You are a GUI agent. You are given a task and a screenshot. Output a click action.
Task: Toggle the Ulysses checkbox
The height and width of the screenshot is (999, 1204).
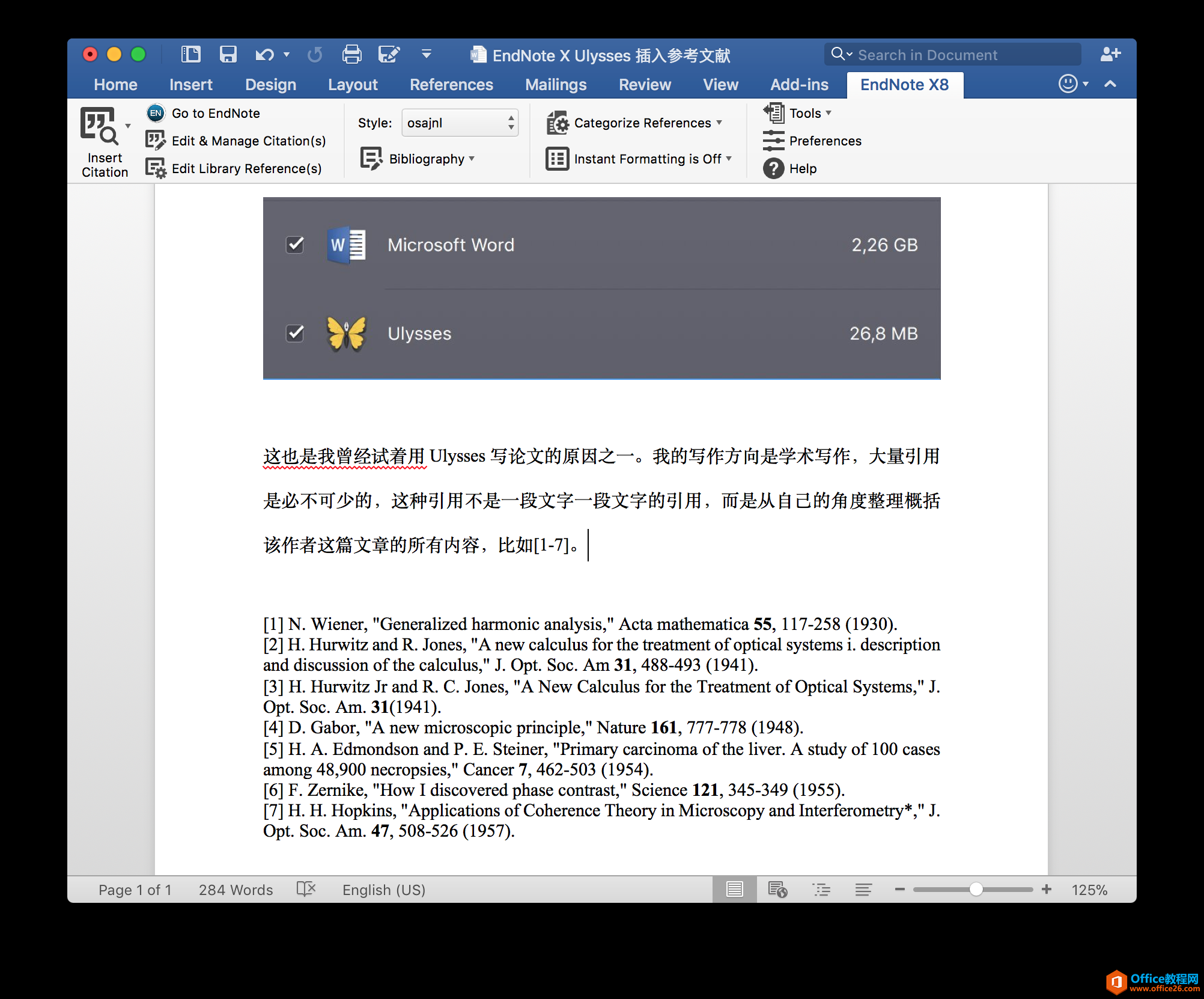pos(294,333)
